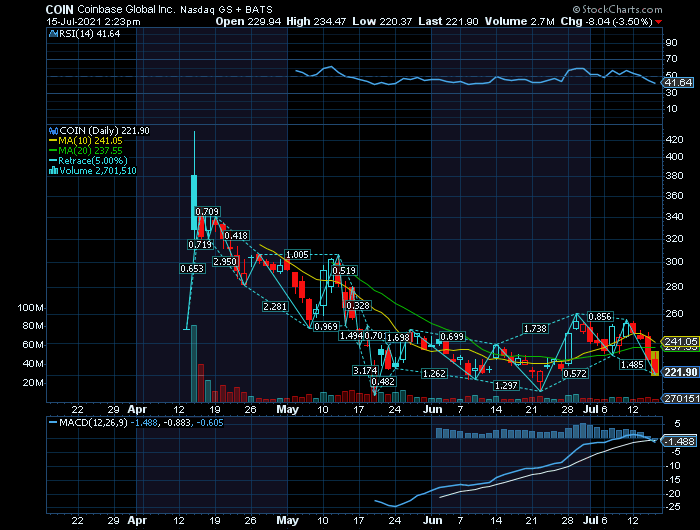Click the 1.005 retracement label
Screen dimensions: 700x530
click(297, 255)
